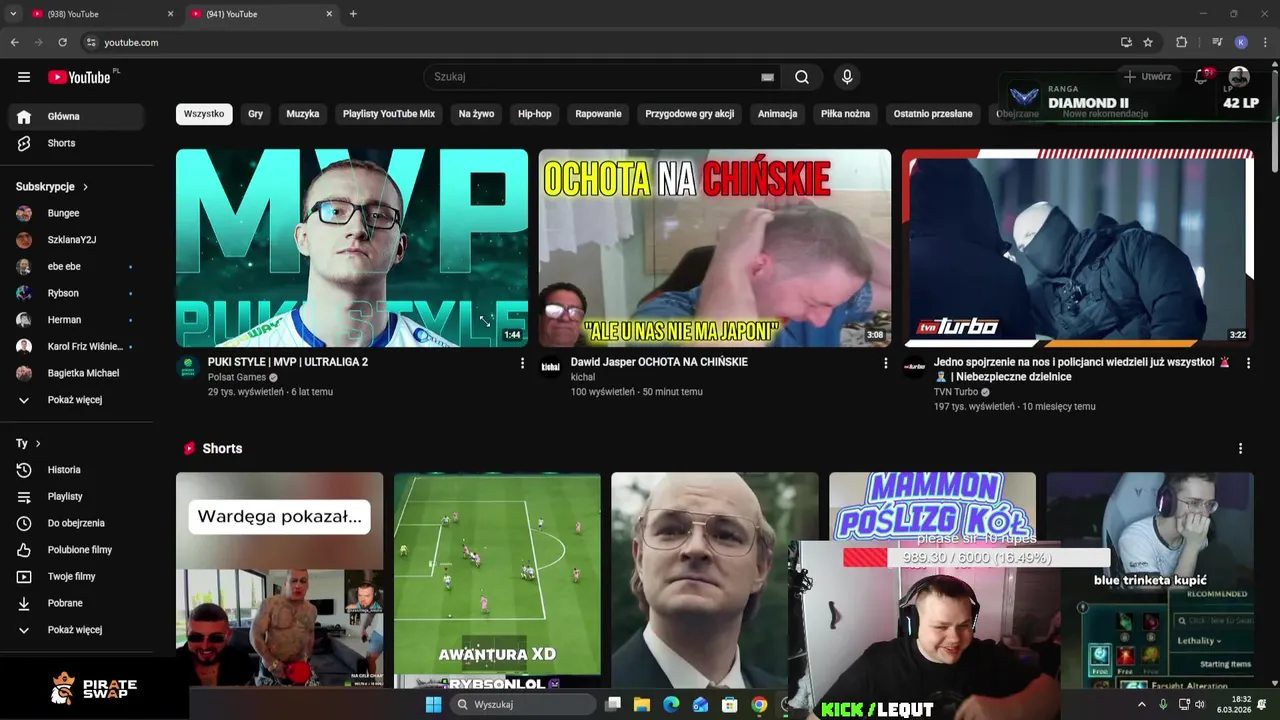This screenshot has width=1280, height=720.
Task: Open the Bungee channel subscription
Action: tap(77, 213)
